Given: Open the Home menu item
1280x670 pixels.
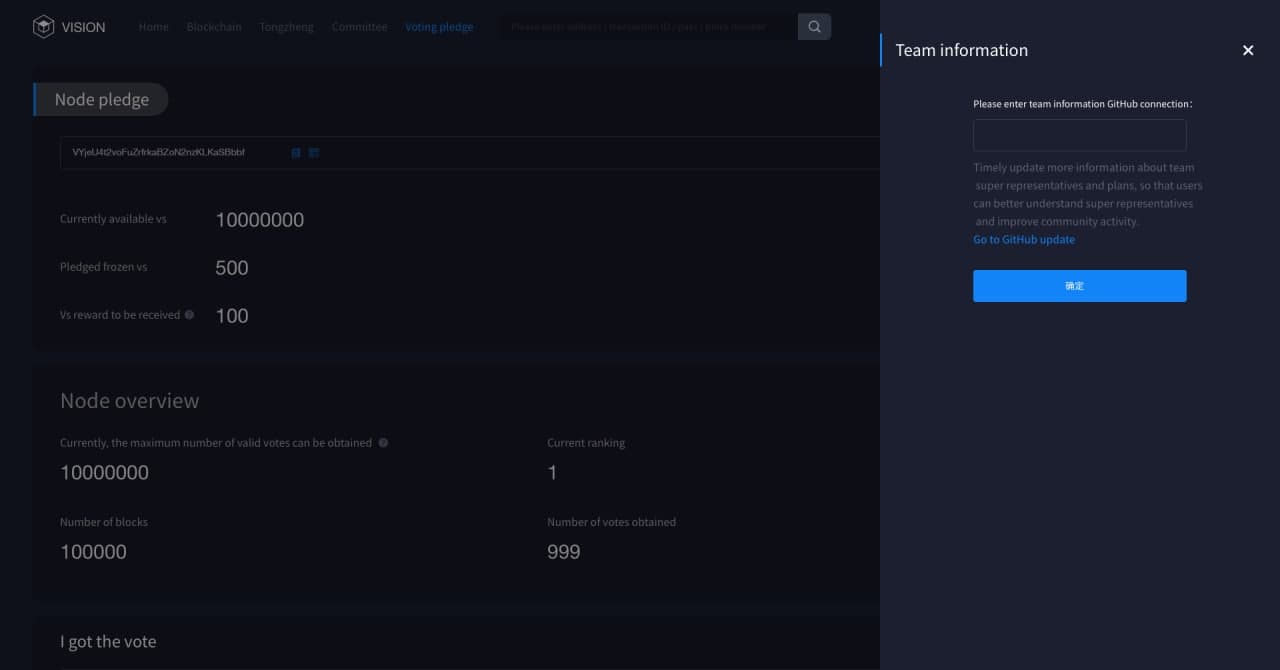Looking at the screenshot, I should pos(153,27).
